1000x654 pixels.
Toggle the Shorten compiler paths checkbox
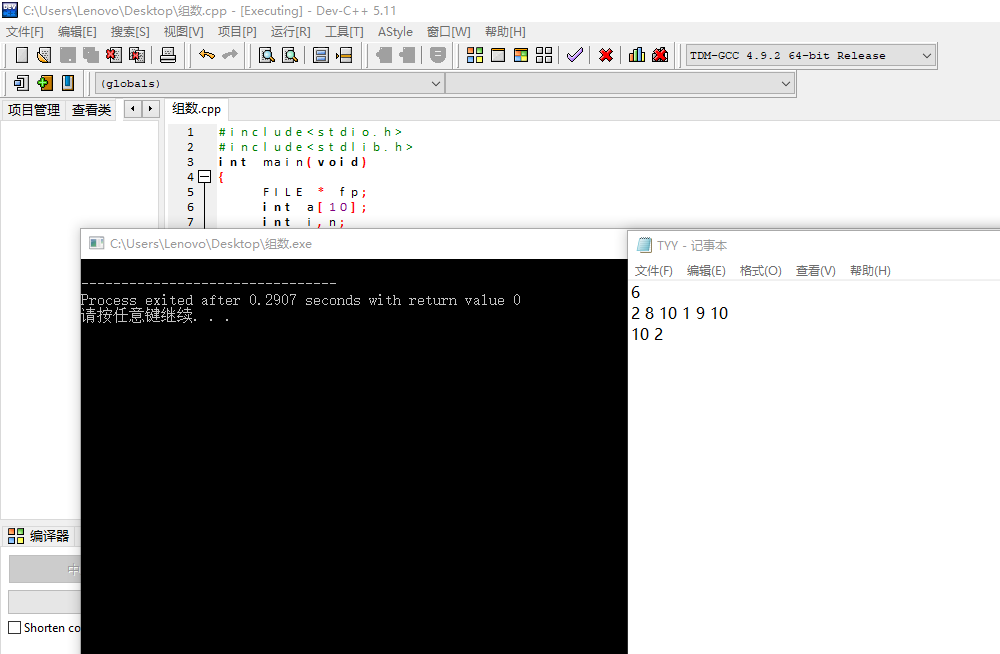15,628
